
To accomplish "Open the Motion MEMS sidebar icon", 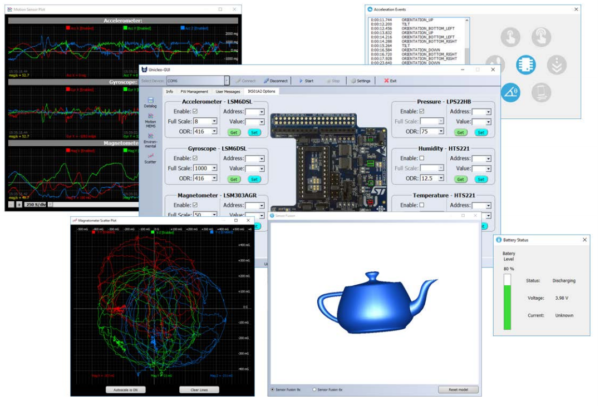I will [150, 121].
